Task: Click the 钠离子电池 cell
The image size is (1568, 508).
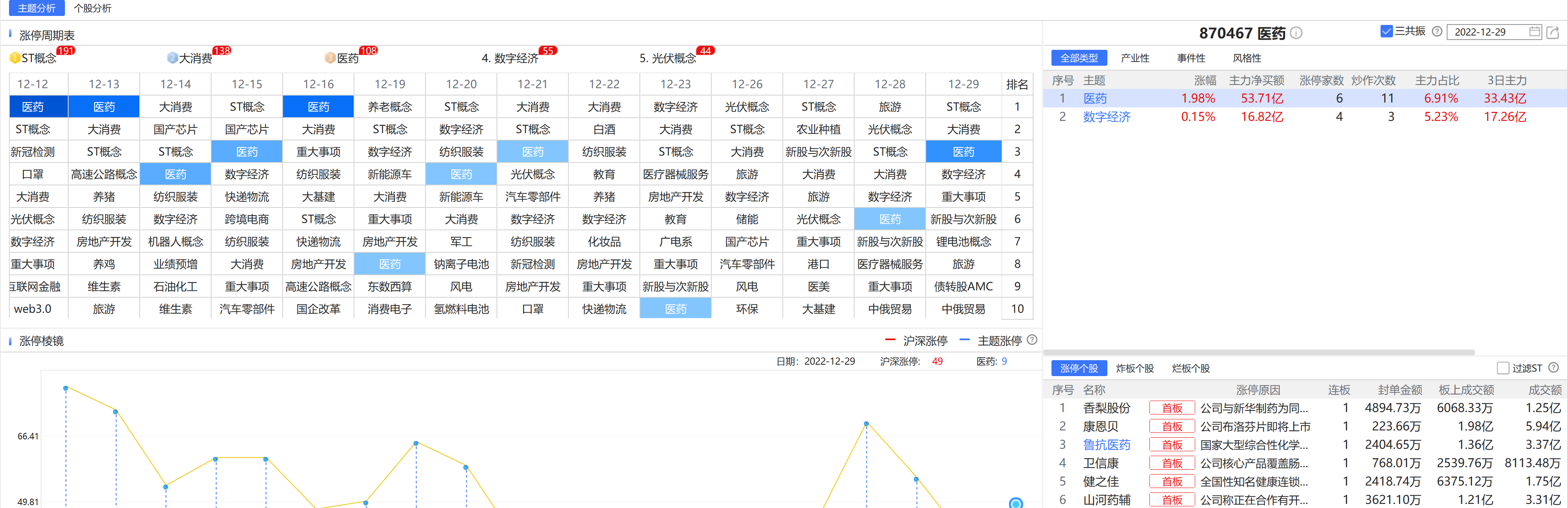Action: pyautogui.click(x=461, y=264)
